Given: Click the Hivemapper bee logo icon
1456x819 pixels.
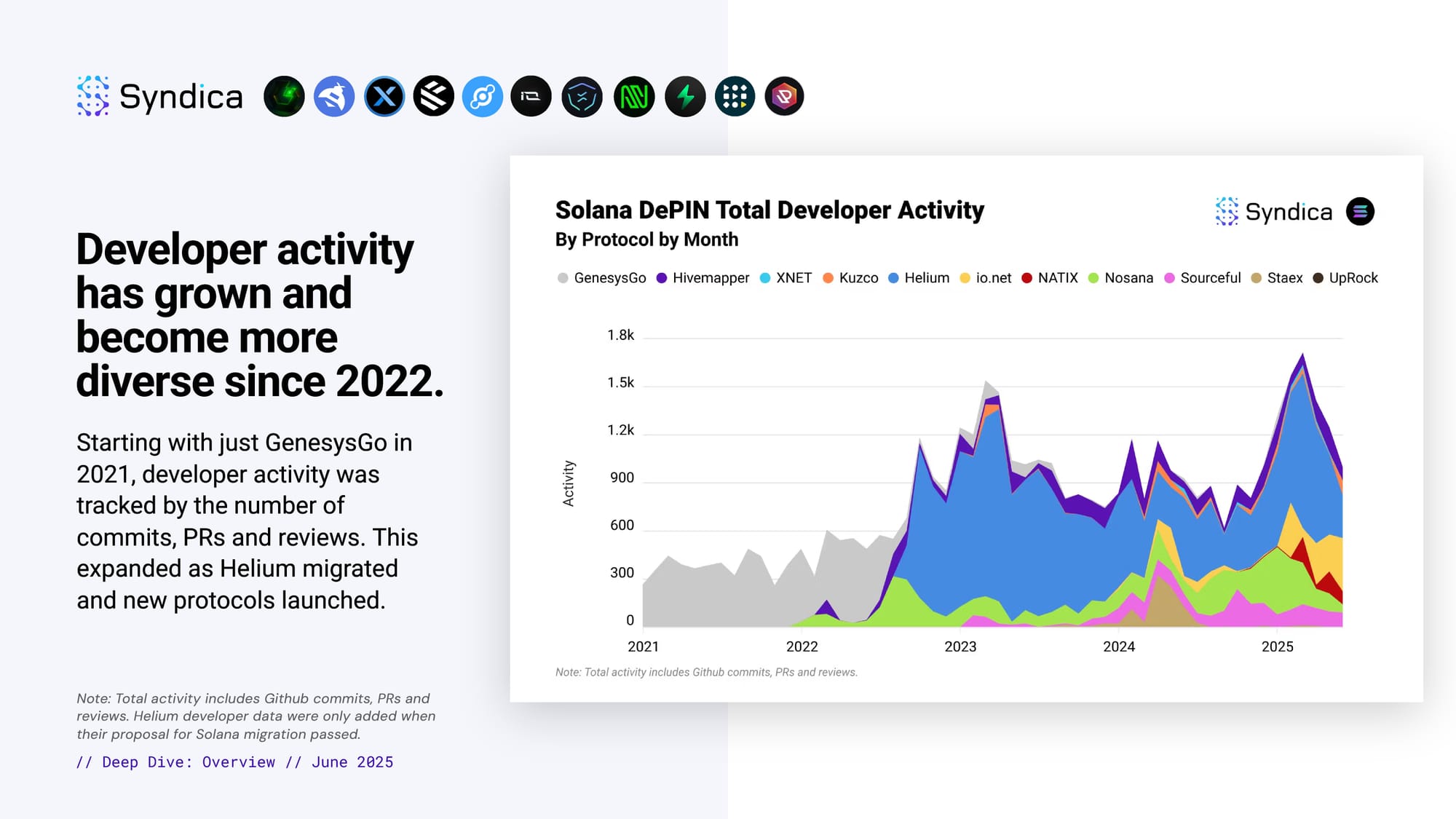Looking at the screenshot, I should (x=334, y=96).
